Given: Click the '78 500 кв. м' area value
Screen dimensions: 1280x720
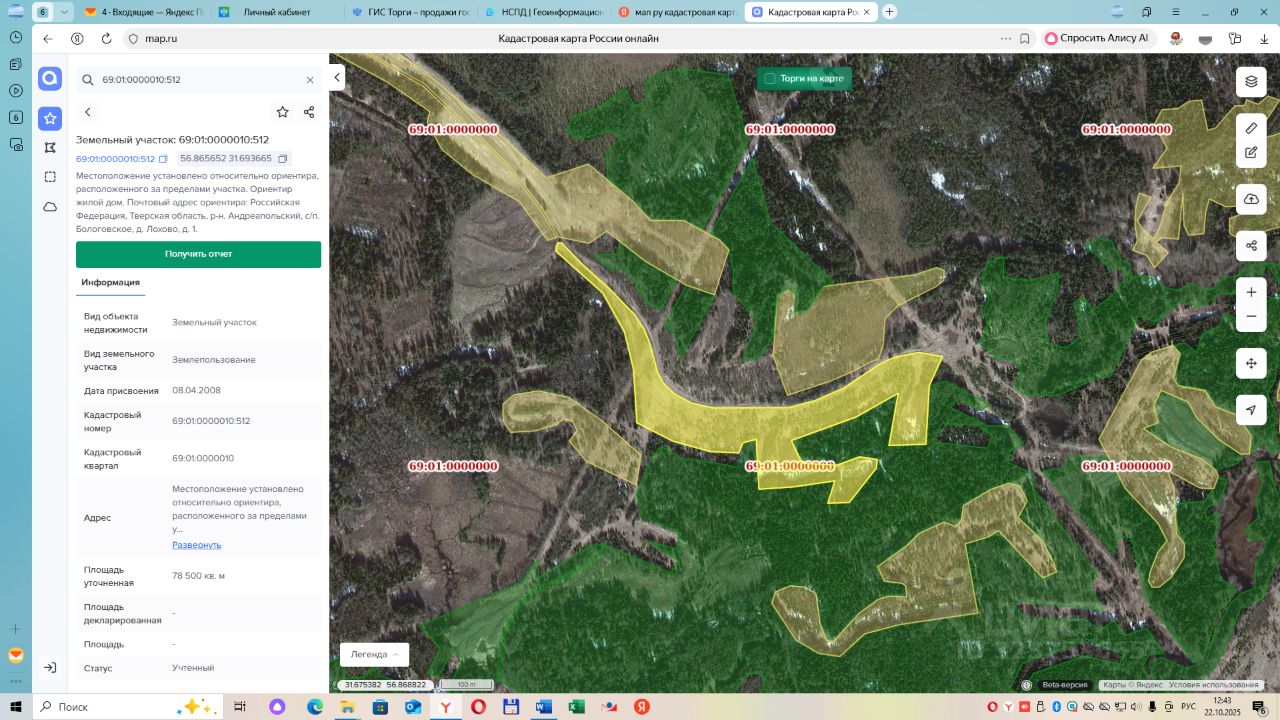Looking at the screenshot, I should pyautogui.click(x=198, y=575).
